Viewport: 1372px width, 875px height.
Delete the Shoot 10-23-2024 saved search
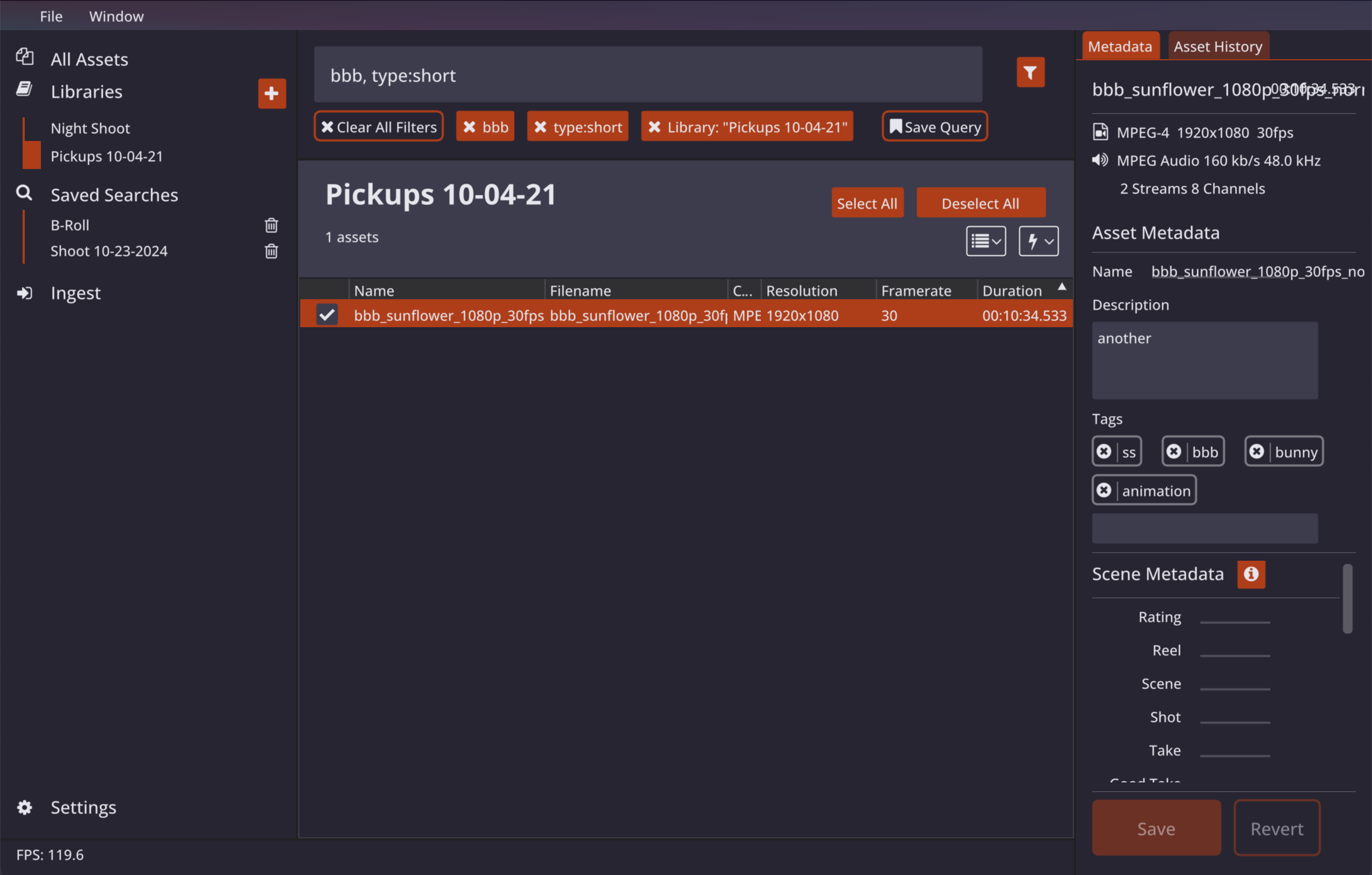click(x=271, y=251)
